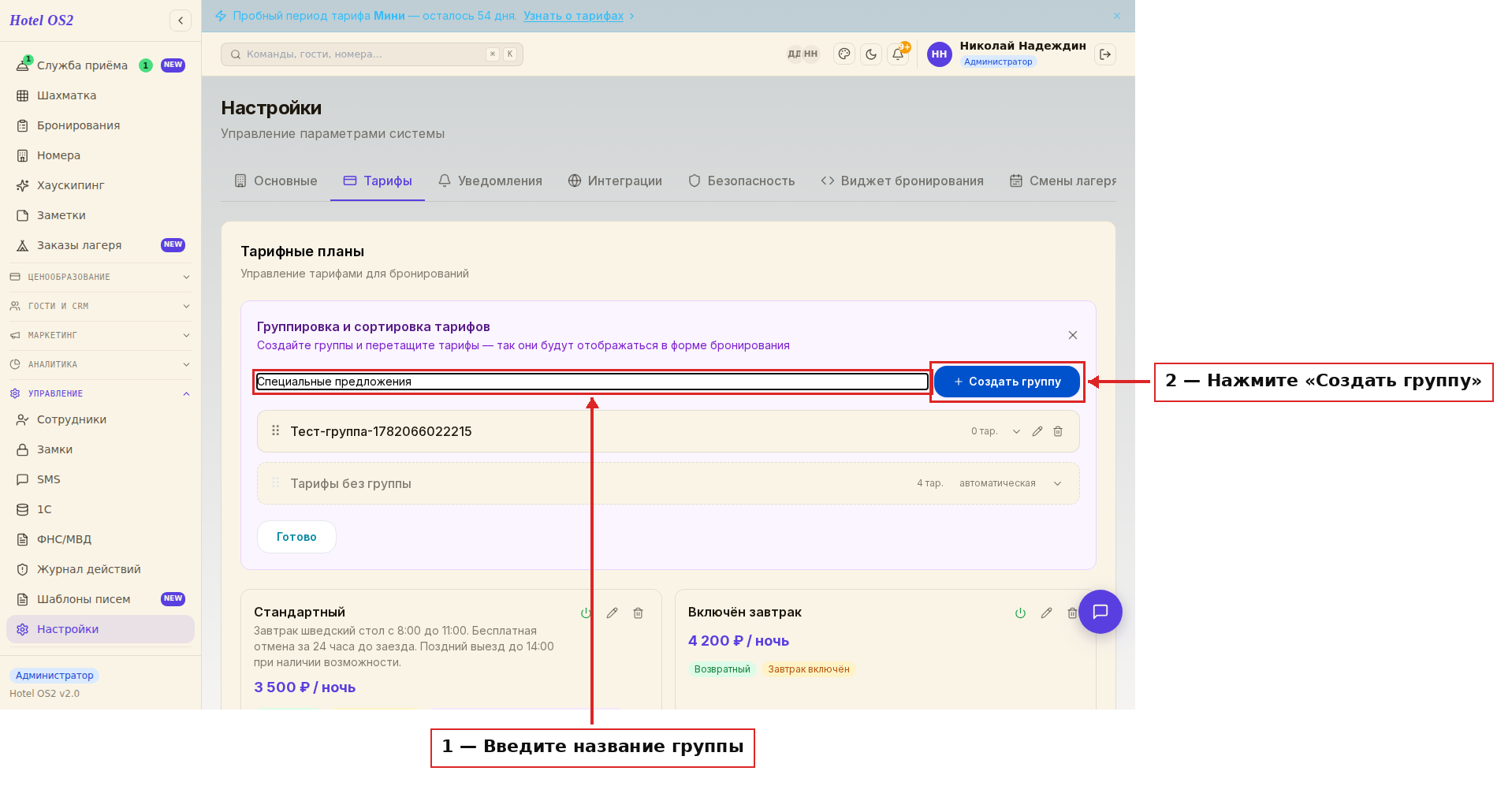Edit the Включён завтрак tariff
This screenshot has width=1512, height=786.
1046,613
